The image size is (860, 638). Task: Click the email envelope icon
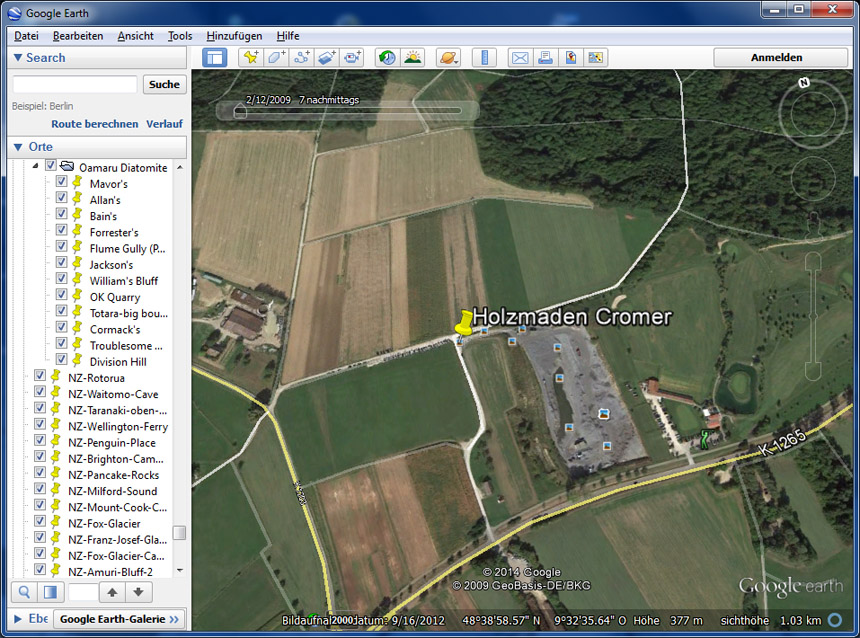(520, 58)
